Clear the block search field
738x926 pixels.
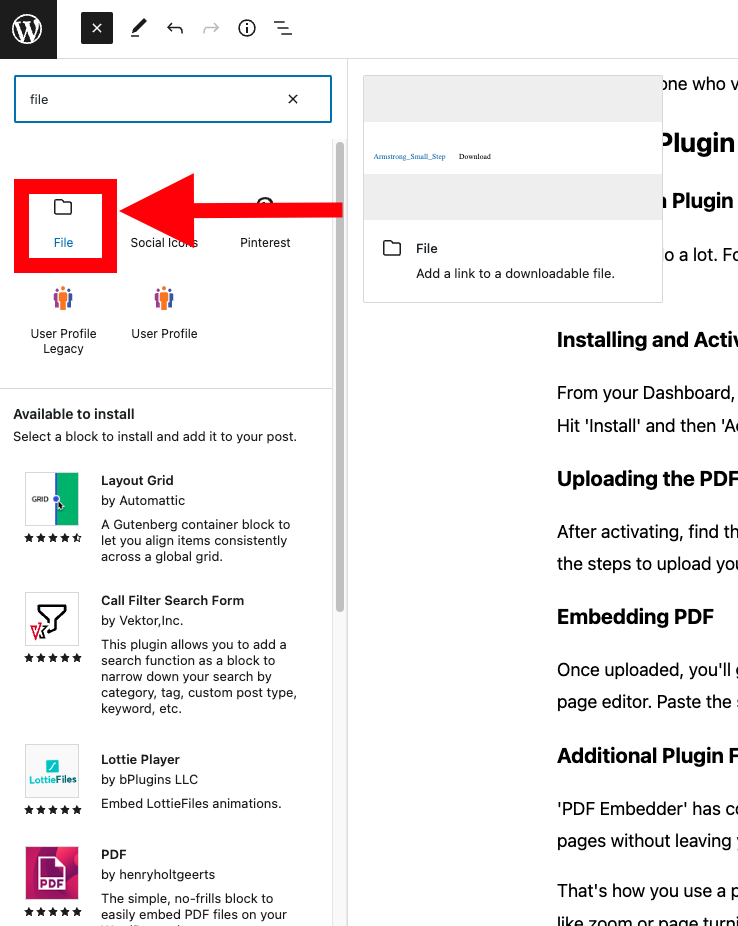[293, 99]
